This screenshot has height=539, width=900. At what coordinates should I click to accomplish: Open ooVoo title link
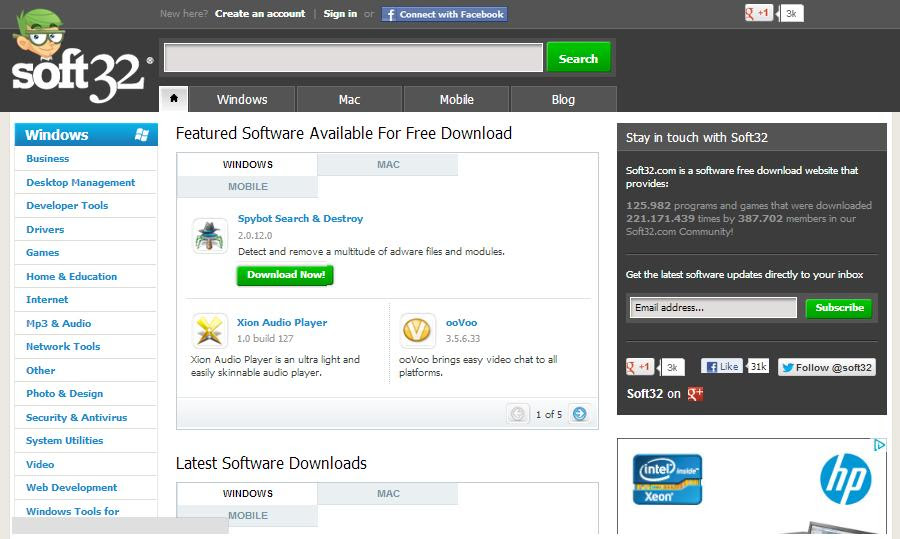click(x=461, y=323)
